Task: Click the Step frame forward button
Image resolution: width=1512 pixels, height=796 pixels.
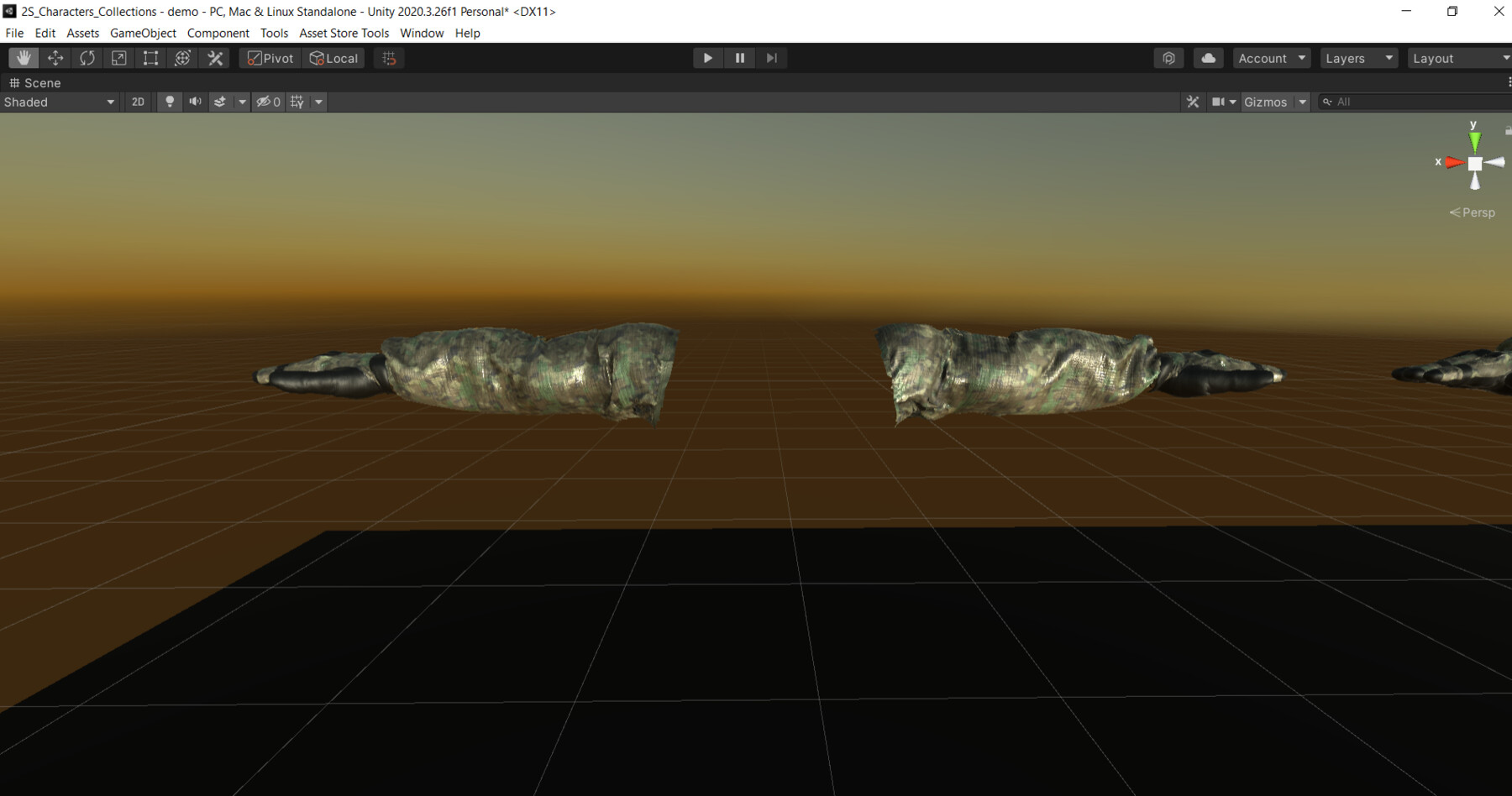Action: click(771, 58)
